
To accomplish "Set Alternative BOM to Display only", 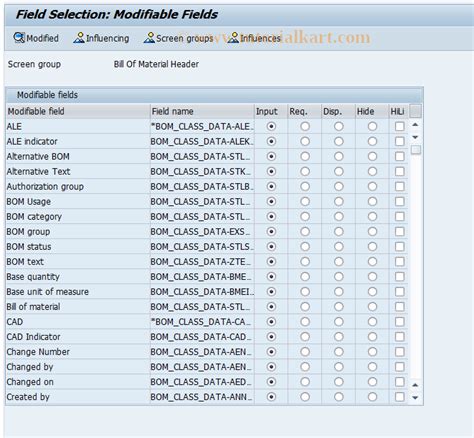I will pos(339,156).
